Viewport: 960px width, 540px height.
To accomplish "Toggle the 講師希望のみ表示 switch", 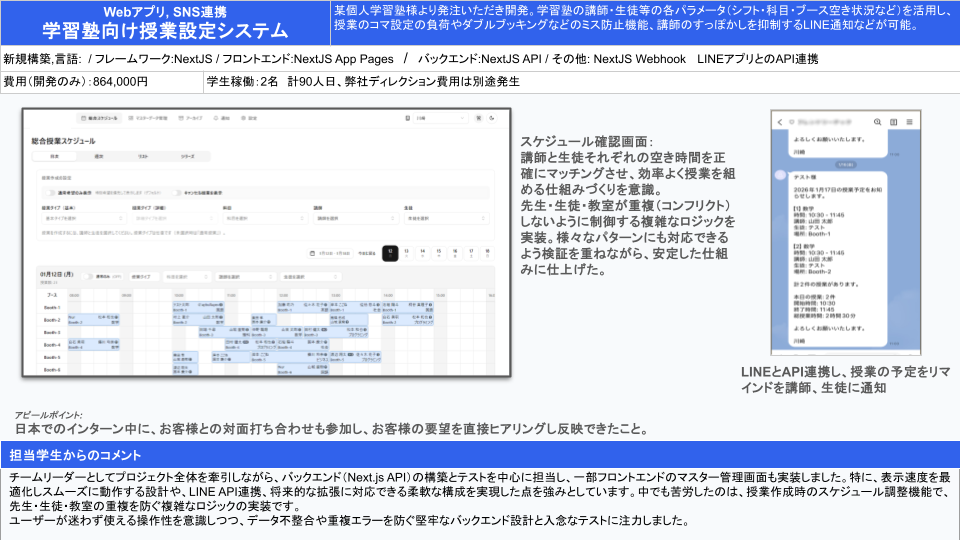I will click(49, 191).
